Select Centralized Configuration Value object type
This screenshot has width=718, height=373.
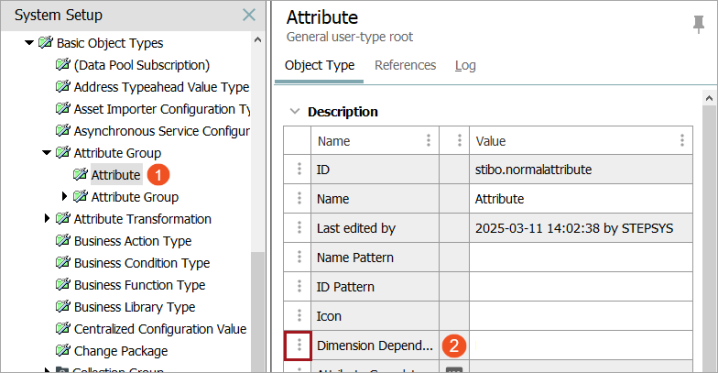point(160,329)
